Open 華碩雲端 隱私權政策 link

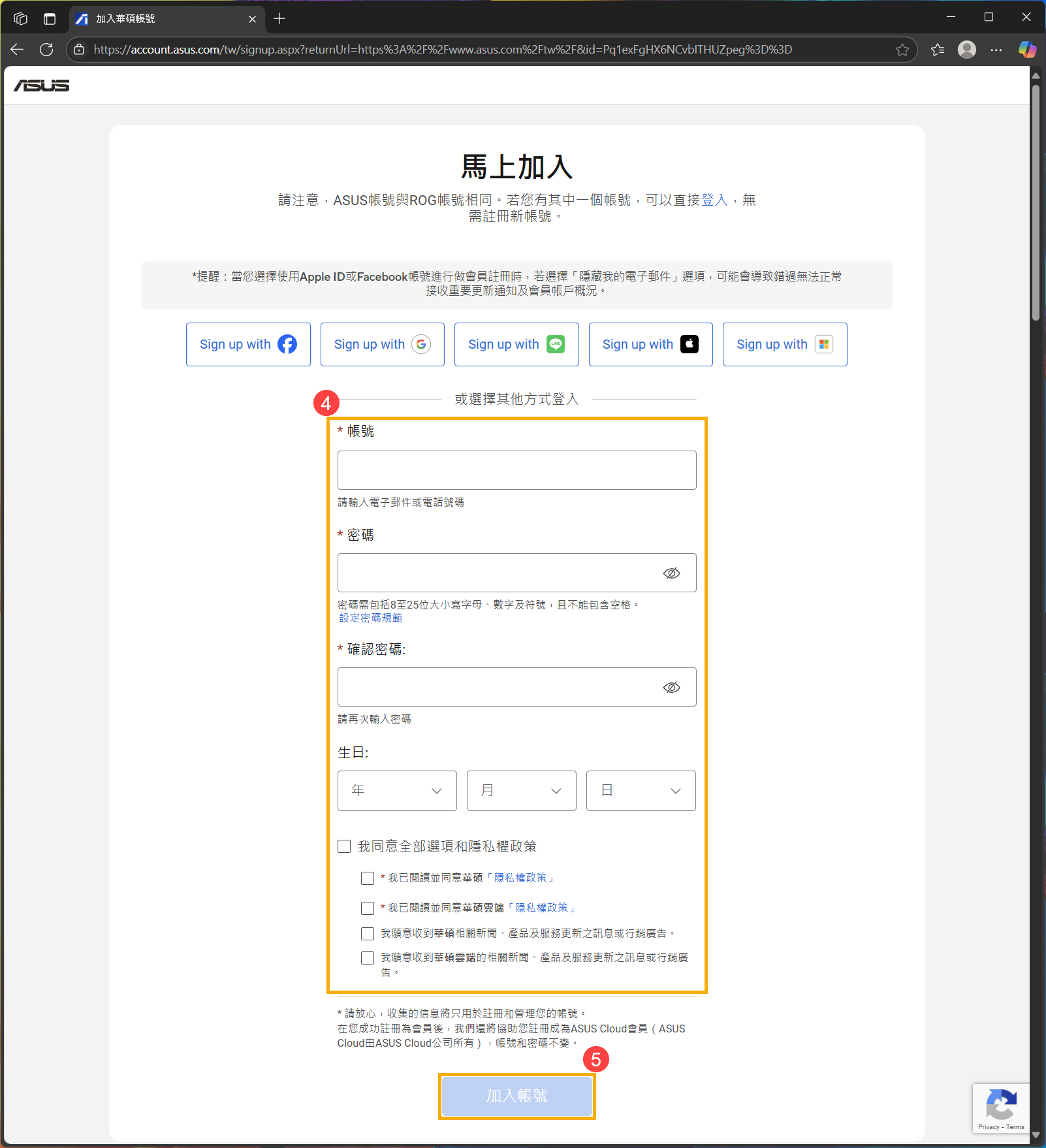tap(542, 908)
